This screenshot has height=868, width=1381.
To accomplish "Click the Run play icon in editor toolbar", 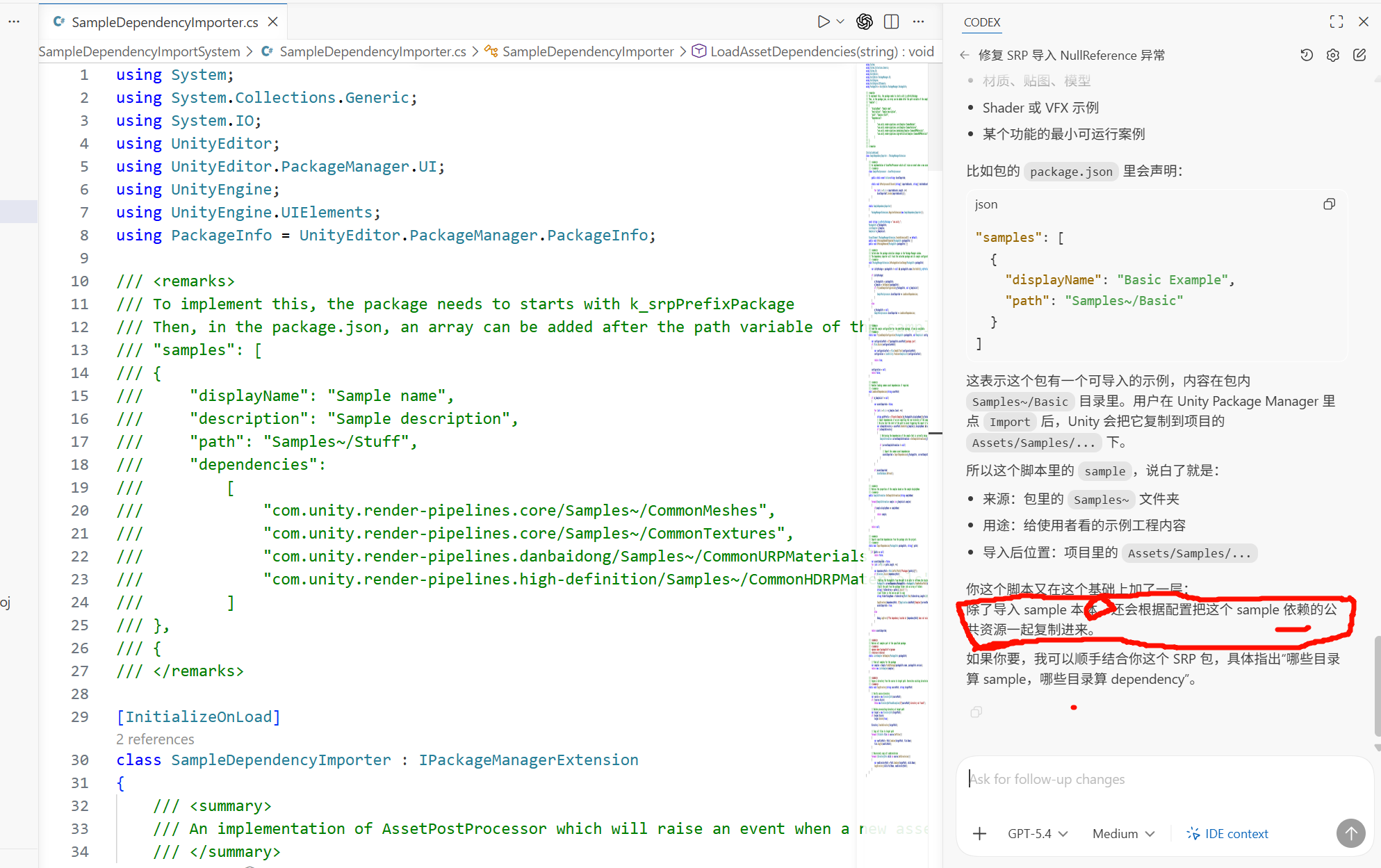I will [x=823, y=22].
